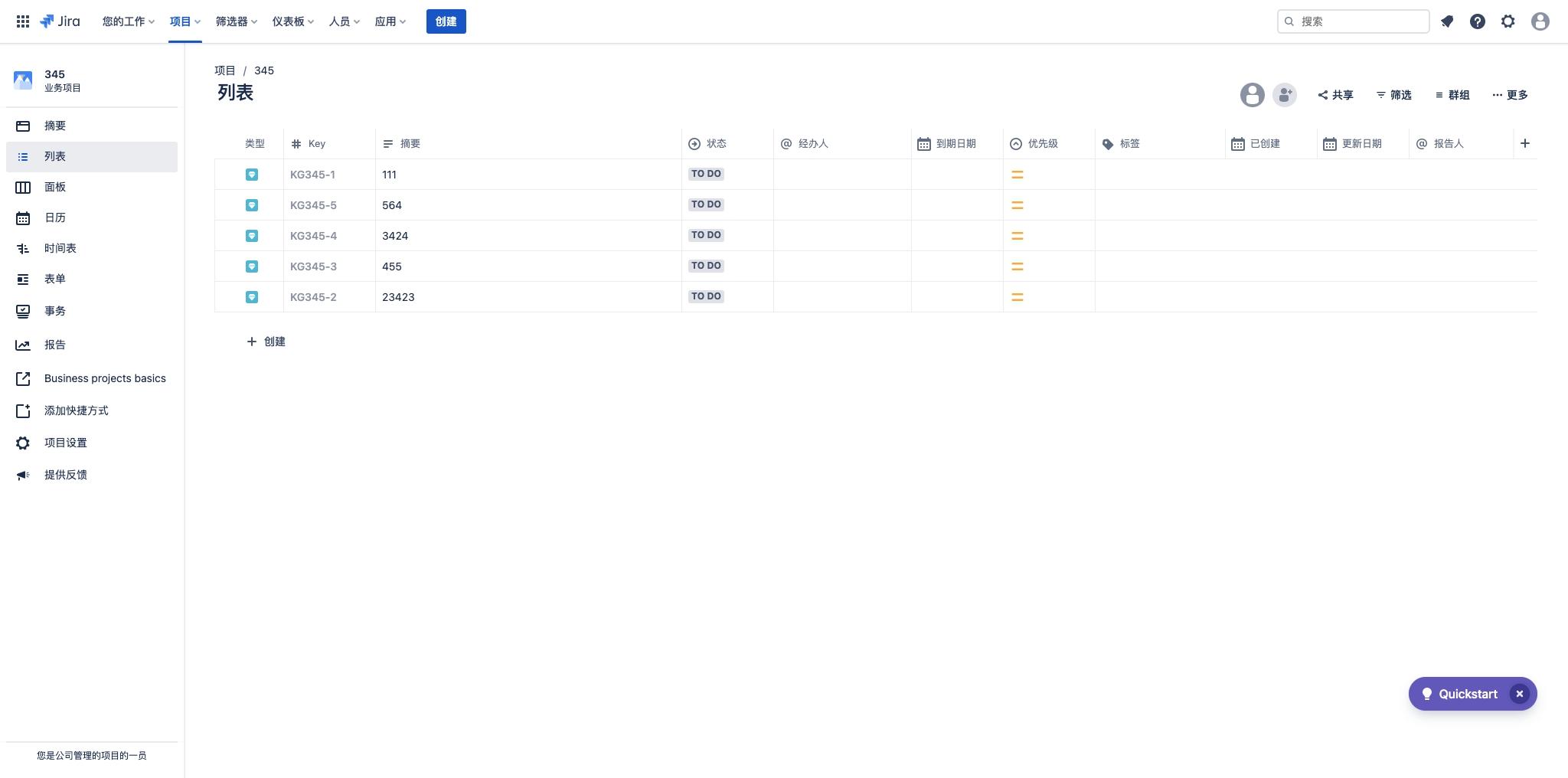Screen dimensions: 1568x778
Task: Click medium priority icon for KG345-5
Action: pos(1018,205)
